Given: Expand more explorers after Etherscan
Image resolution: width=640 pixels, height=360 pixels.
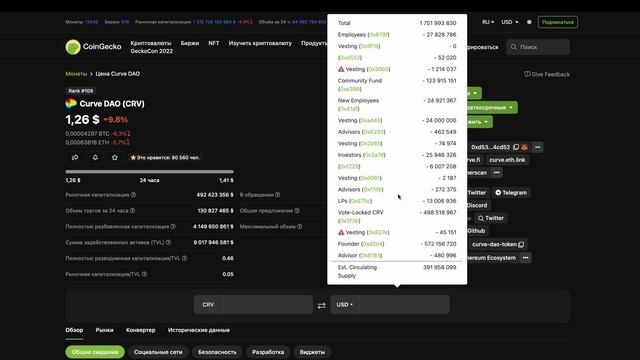Looking at the screenshot, I should (x=496, y=173).
